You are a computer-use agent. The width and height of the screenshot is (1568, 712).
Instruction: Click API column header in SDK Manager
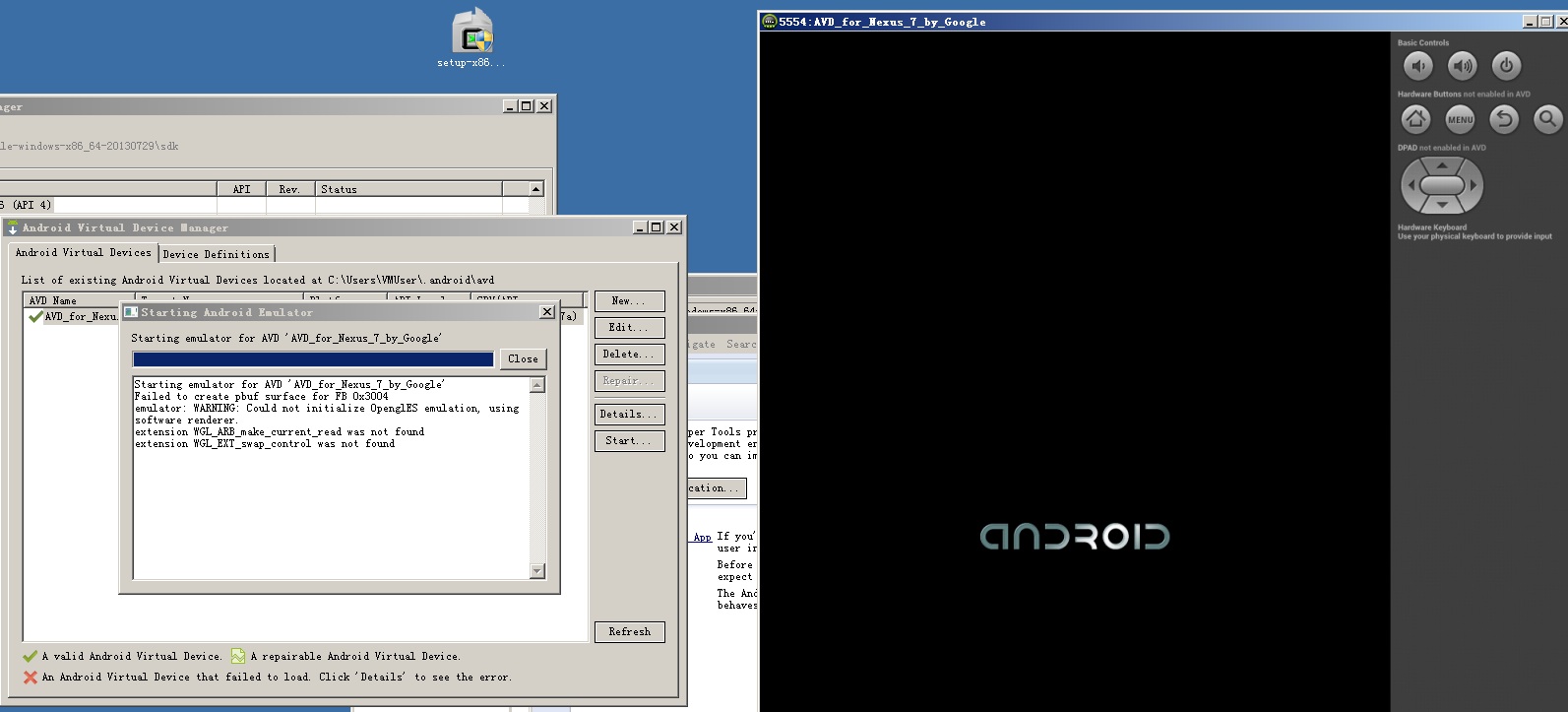point(241,189)
